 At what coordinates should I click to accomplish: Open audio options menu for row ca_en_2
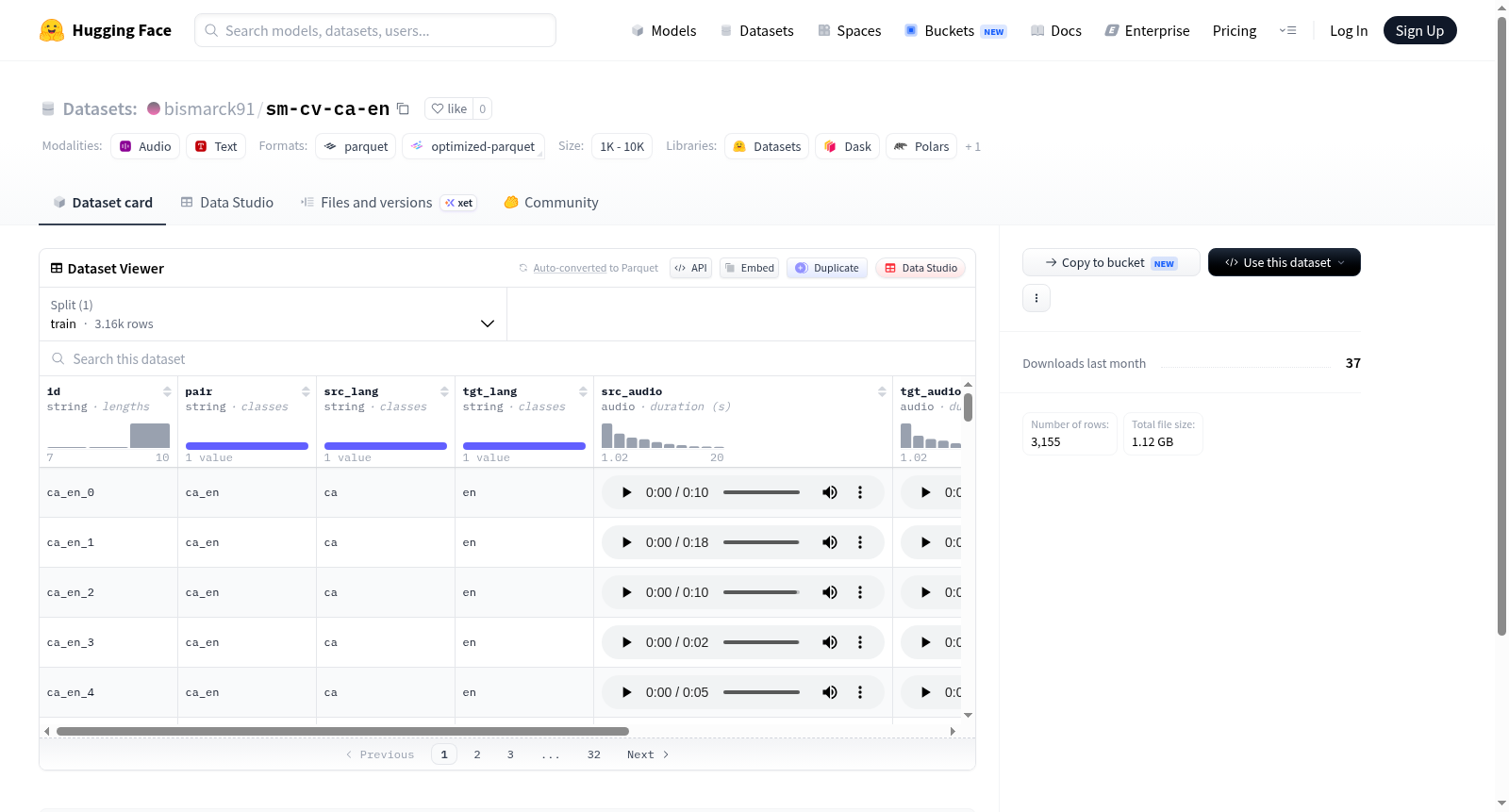(x=860, y=592)
